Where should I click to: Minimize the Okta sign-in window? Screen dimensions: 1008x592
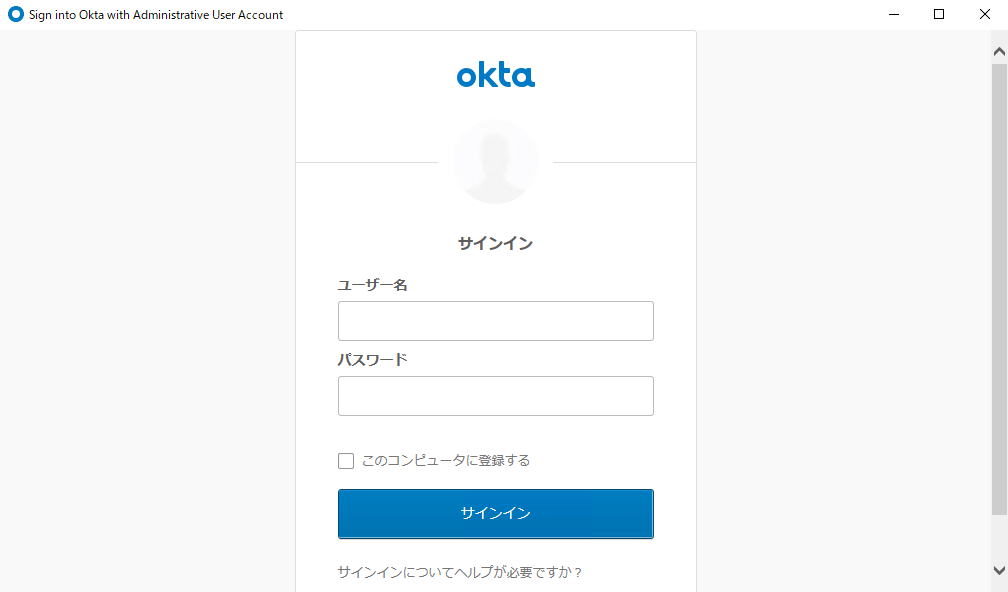[893, 15]
